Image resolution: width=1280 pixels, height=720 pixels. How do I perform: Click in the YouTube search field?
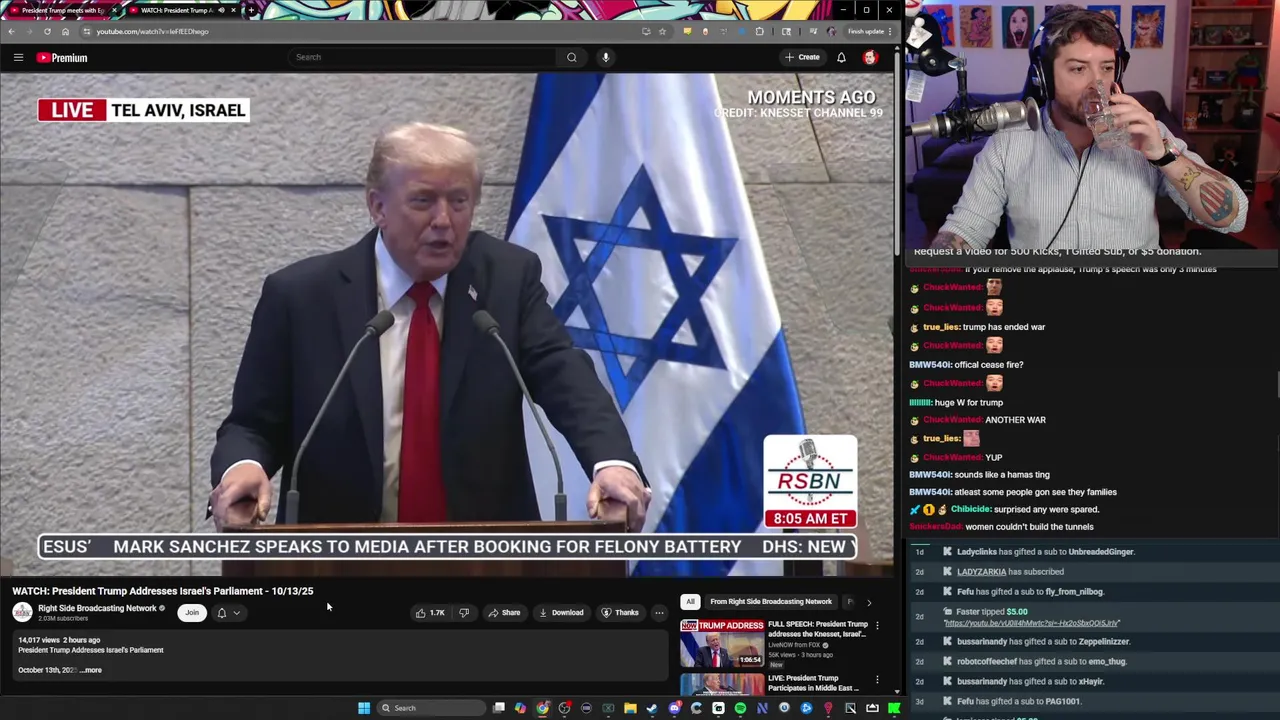[x=420, y=57]
